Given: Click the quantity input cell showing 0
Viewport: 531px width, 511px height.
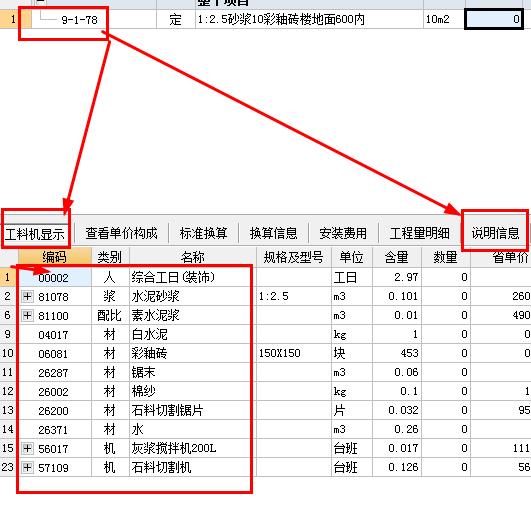Looking at the screenshot, I should 494,19.
